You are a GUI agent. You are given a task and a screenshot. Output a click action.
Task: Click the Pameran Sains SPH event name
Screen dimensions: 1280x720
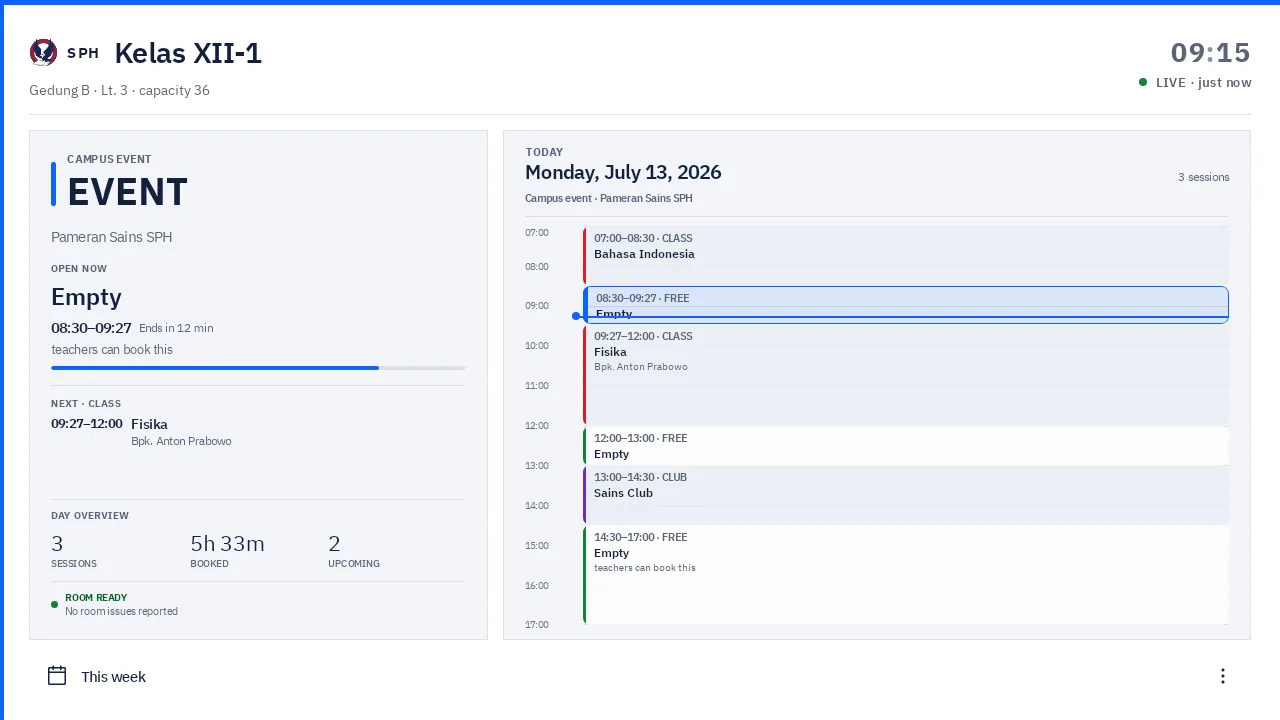pyautogui.click(x=112, y=237)
